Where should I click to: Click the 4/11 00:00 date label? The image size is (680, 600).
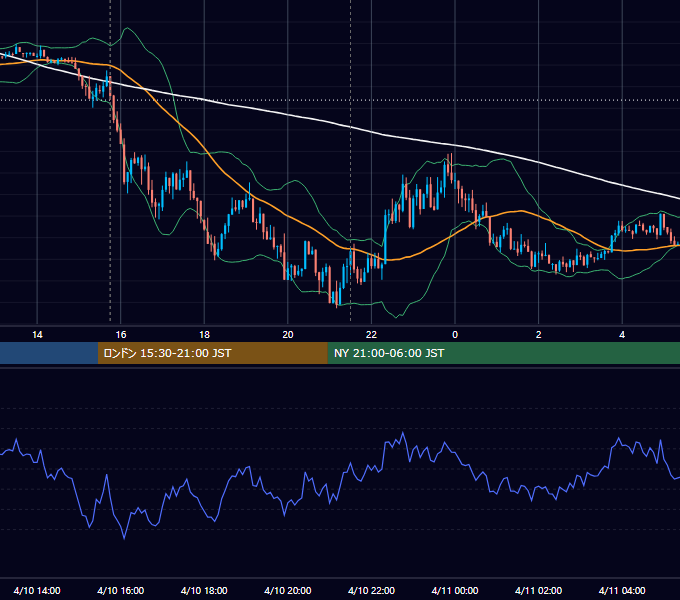(455, 590)
